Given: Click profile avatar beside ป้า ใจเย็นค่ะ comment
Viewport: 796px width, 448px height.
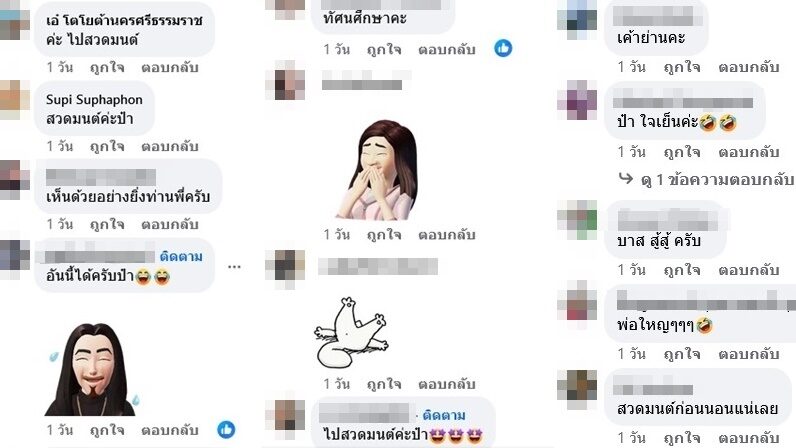Looking at the screenshot, I should coord(577,100).
